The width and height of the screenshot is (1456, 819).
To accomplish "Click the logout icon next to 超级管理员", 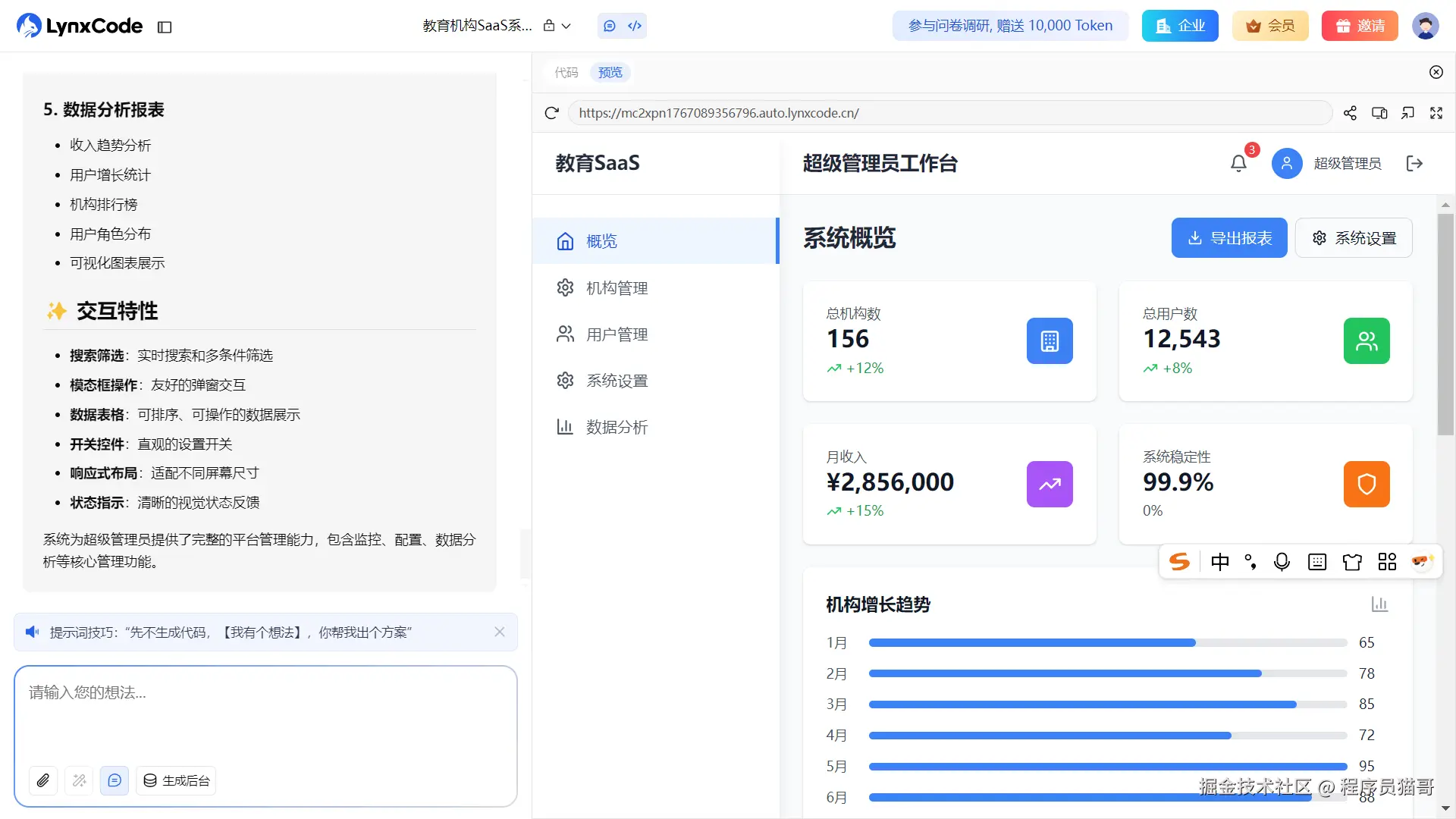I will coord(1414,163).
